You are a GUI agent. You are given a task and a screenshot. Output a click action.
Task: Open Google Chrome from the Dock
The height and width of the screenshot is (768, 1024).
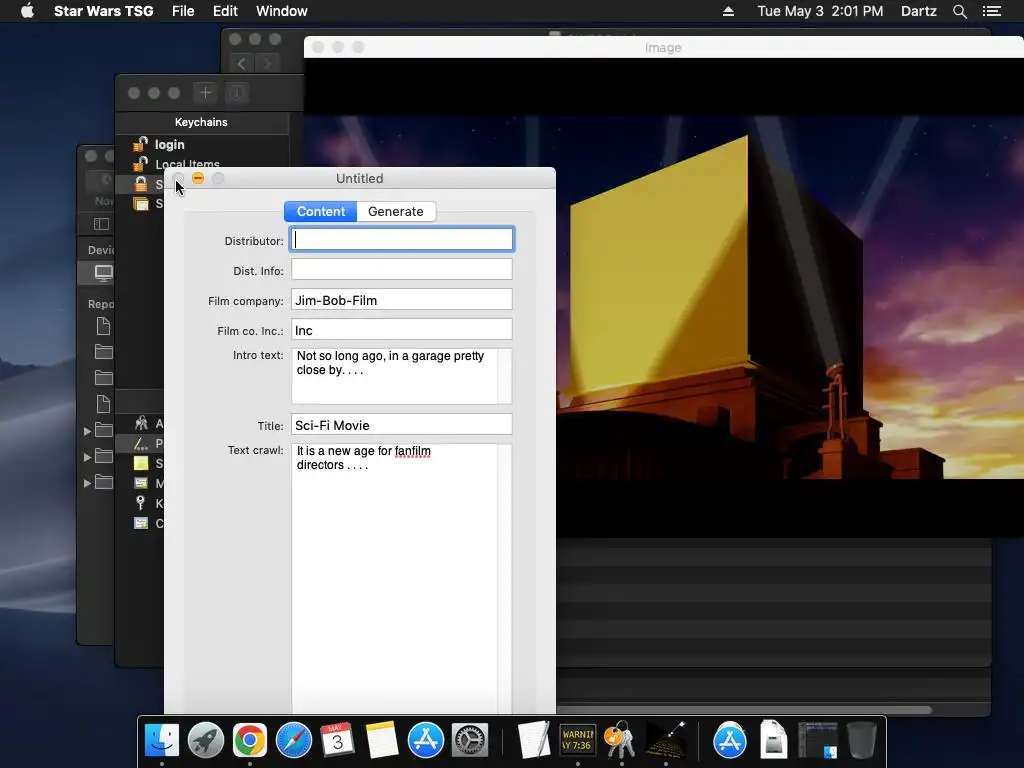[249, 741]
